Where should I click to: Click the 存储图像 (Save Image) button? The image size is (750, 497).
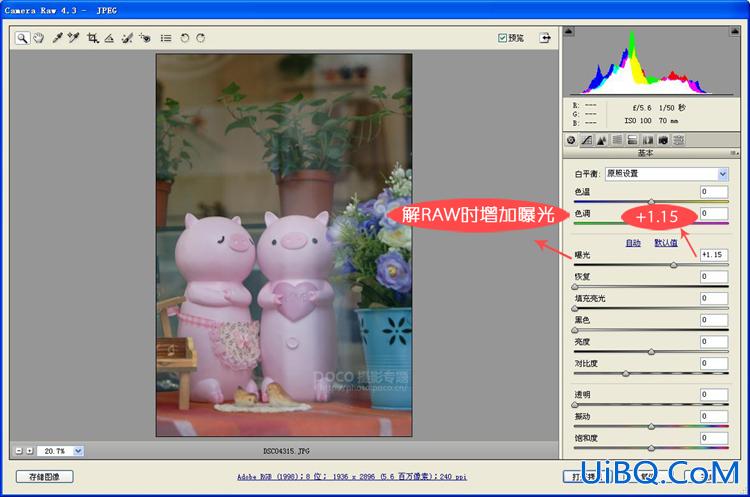tap(44, 476)
